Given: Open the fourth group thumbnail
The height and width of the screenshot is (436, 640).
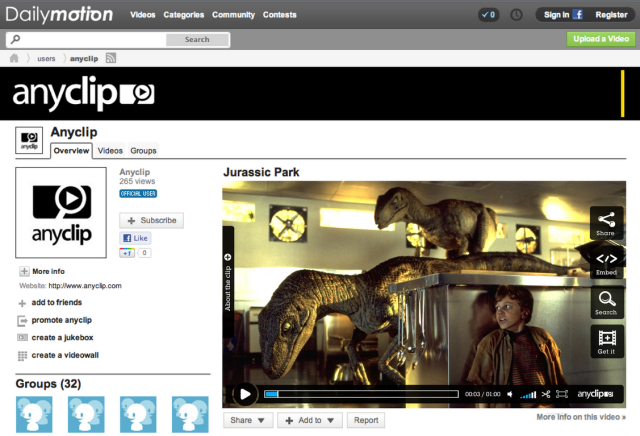Looking at the screenshot, I should pyautogui.click(x=190, y=414).
